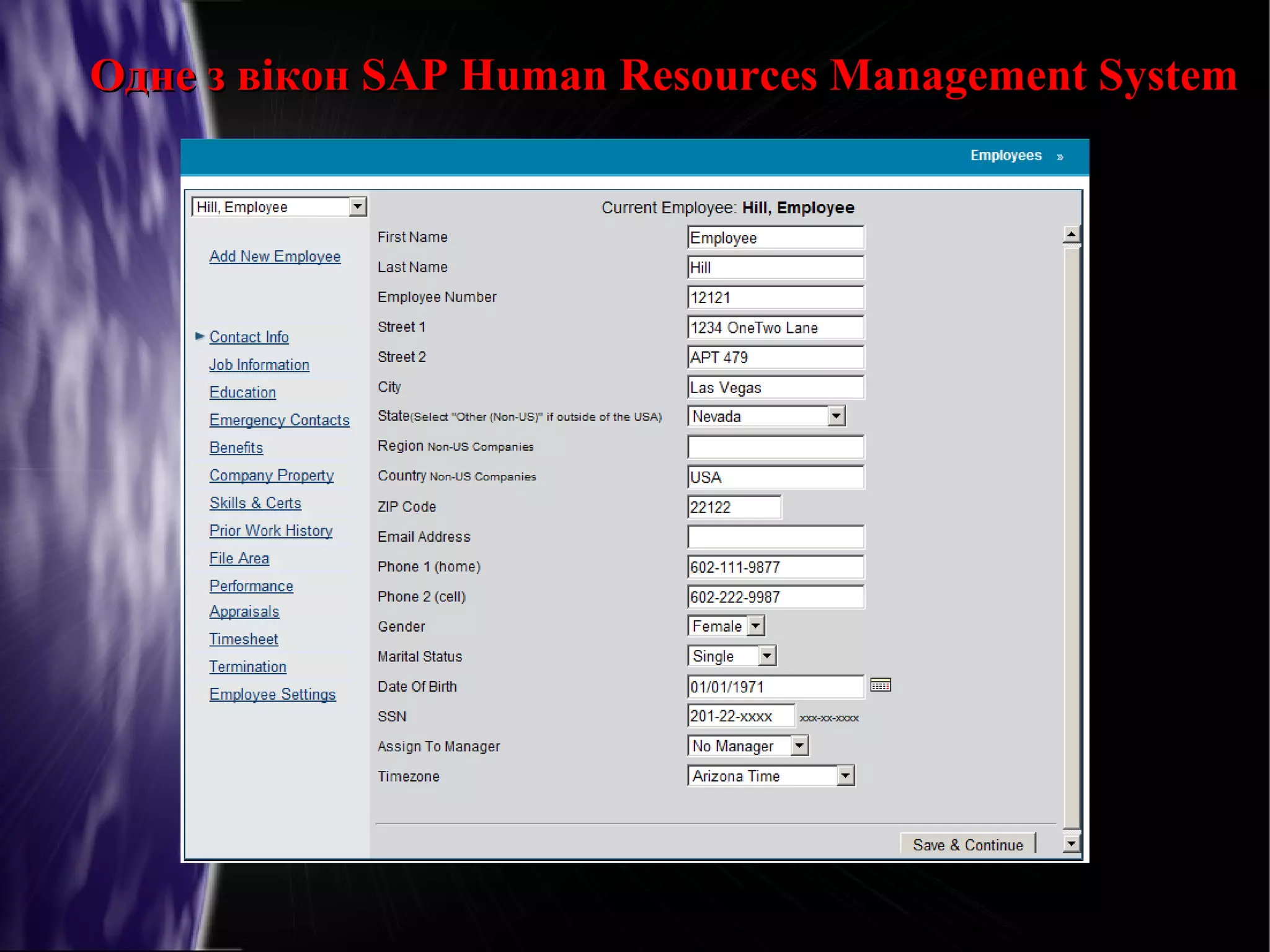The width and height of the screenshot is (1270, 952).
Task: Open Performance Appraisals link
Action: 251,599
